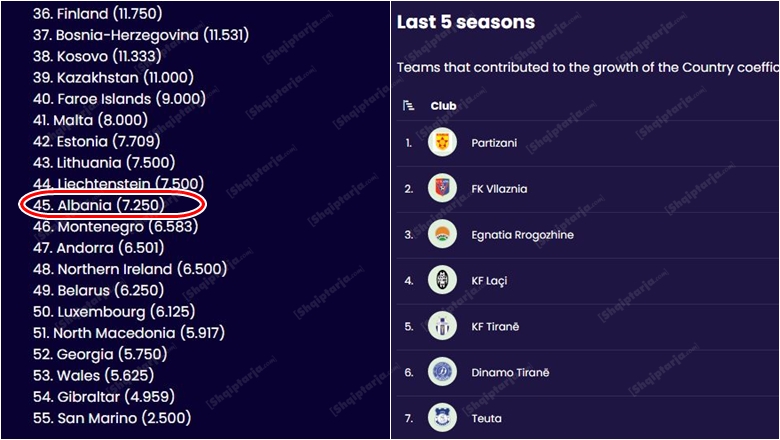Screen dimensions: 780x440
Task: Click the FK Vllaznia club crest
Action: tap(442, 189)
